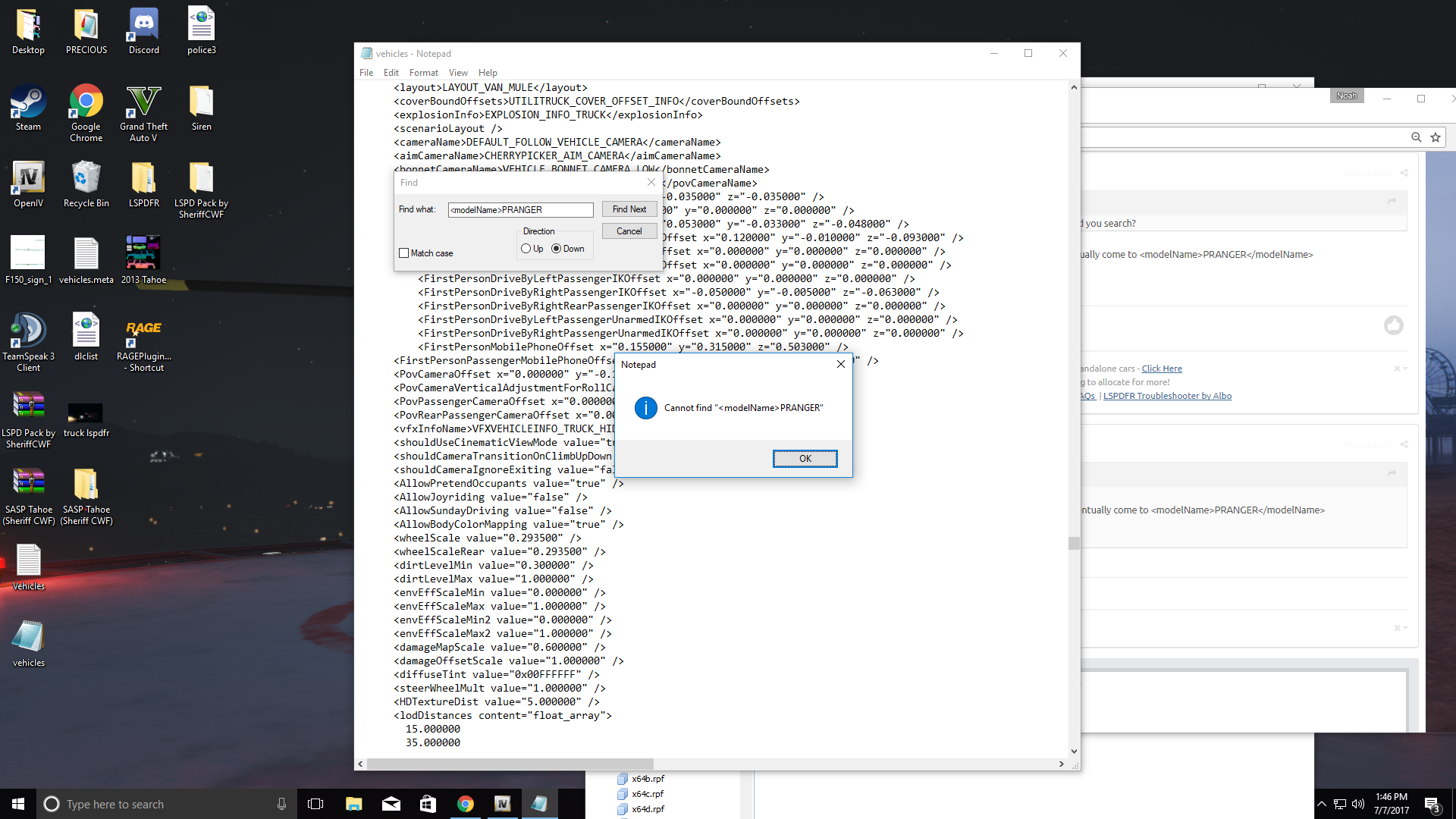The image size is (1456, 819).
Task: Select the Down direction radio button
Action: (x=557, y=249)
